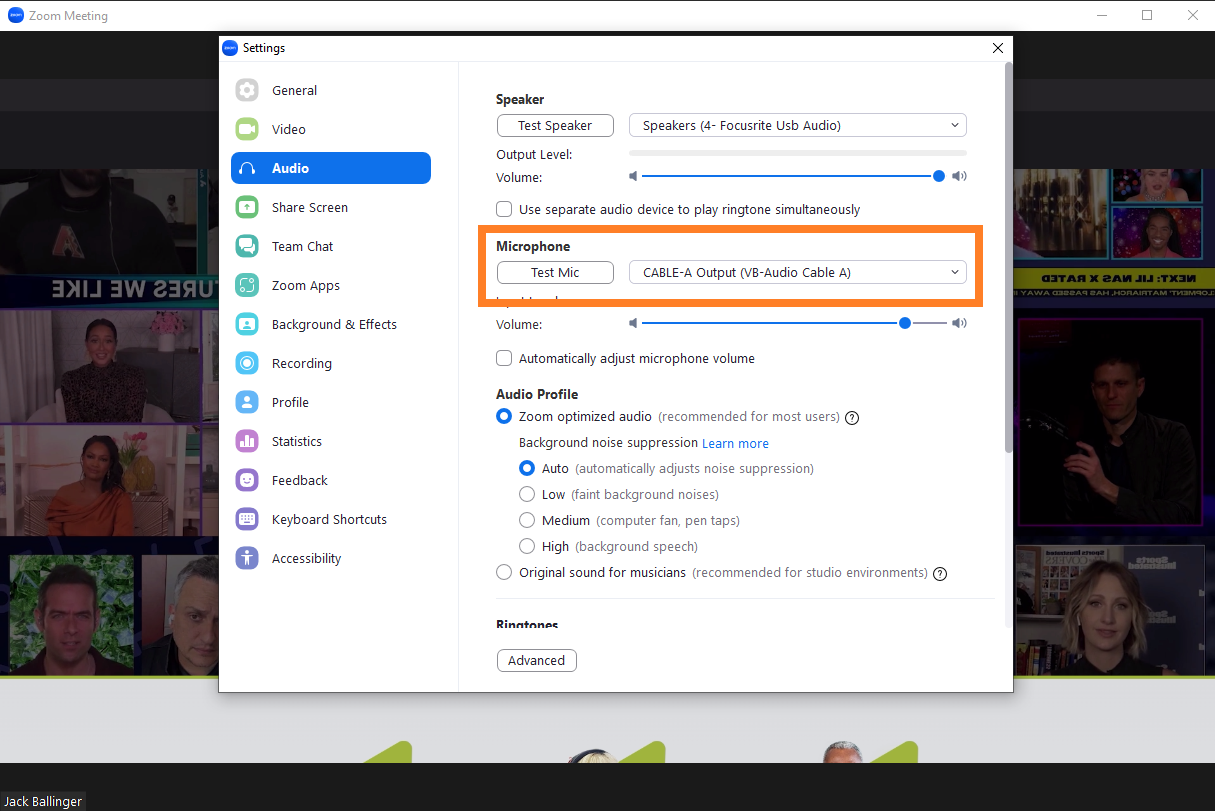Image resolution: width=1215 pixels, height=811 pixels.
Task: Select Zoom optimized audio profile
Action: pos(504,416)
